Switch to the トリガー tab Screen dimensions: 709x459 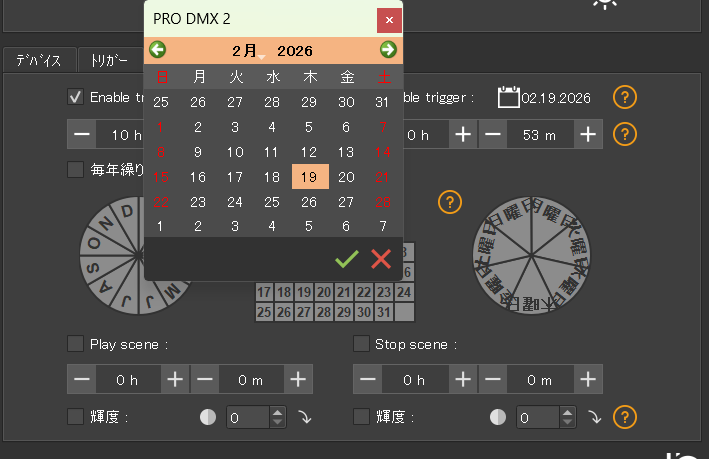pos(108,60)
